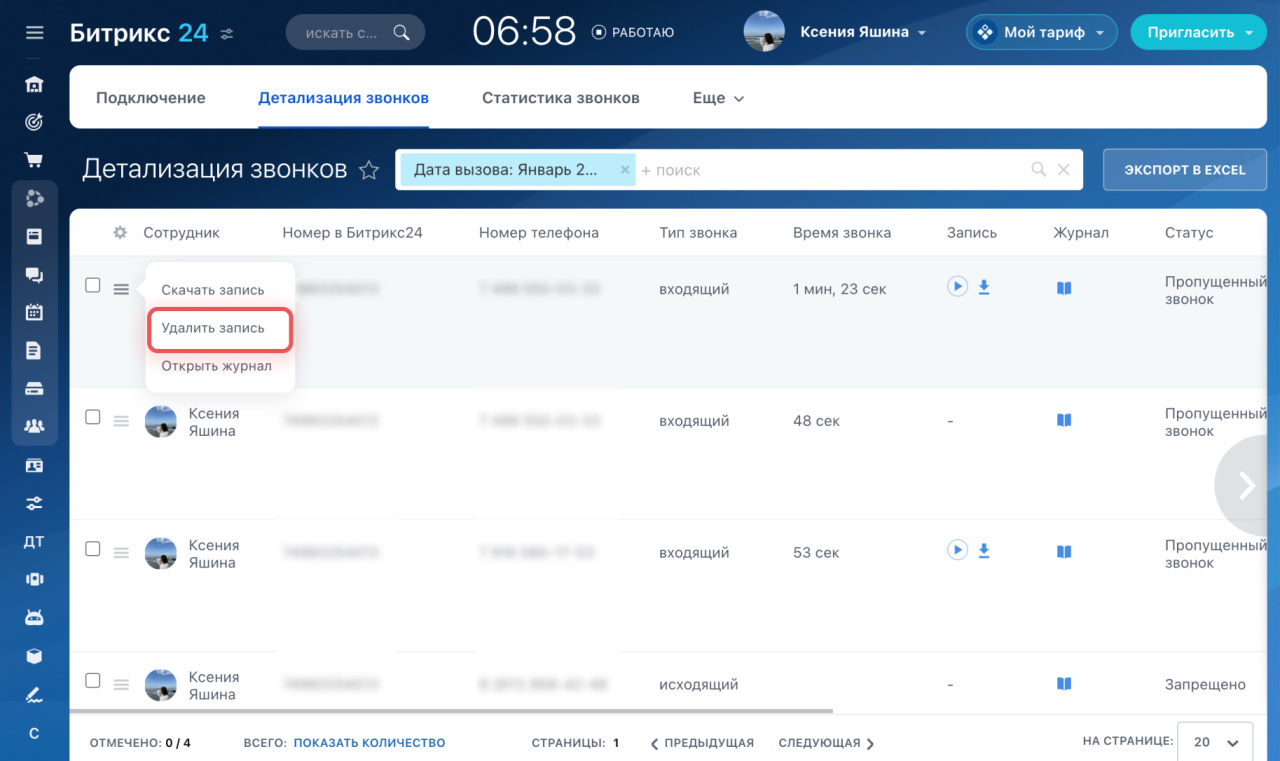Open the Мой тариф dropdown
The height and width of the screenshot is (761, 1280).
pos(1041,32)
